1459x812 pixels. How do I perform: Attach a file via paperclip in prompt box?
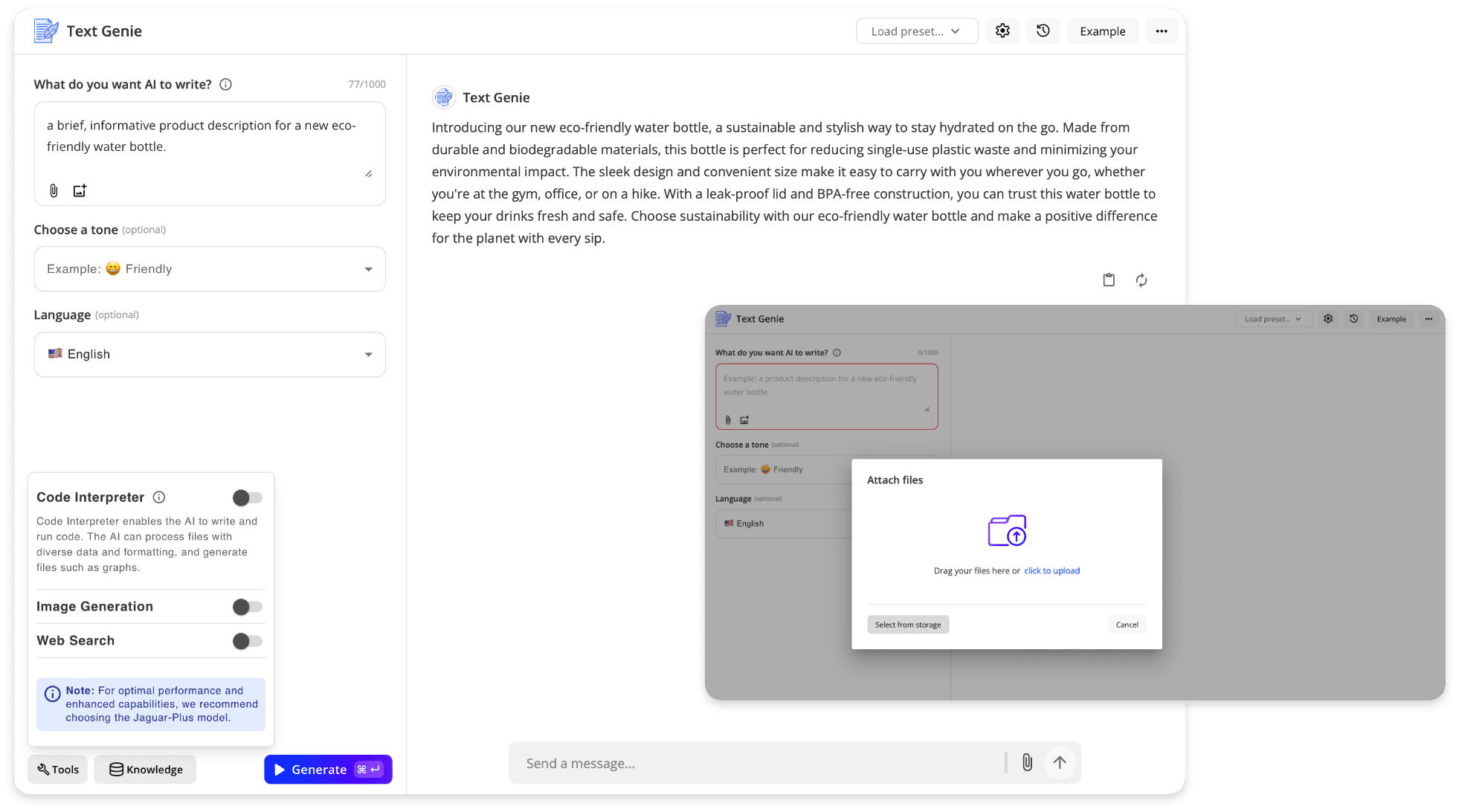[54, 190]
